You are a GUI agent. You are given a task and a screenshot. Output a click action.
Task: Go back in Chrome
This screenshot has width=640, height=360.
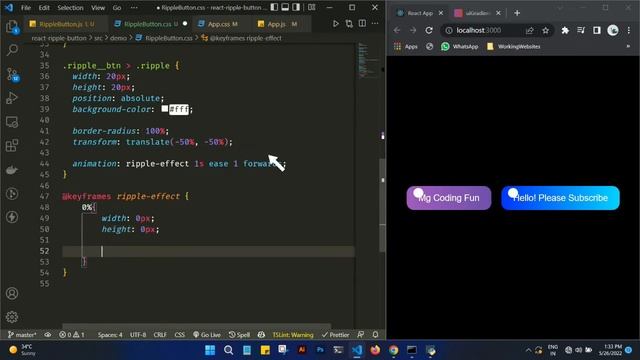click(x=397, y=30)
